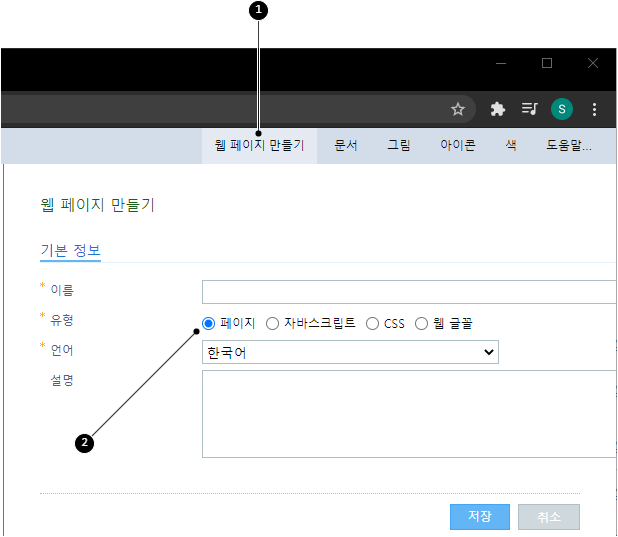Focus the 이름 text field

point(409,292)
